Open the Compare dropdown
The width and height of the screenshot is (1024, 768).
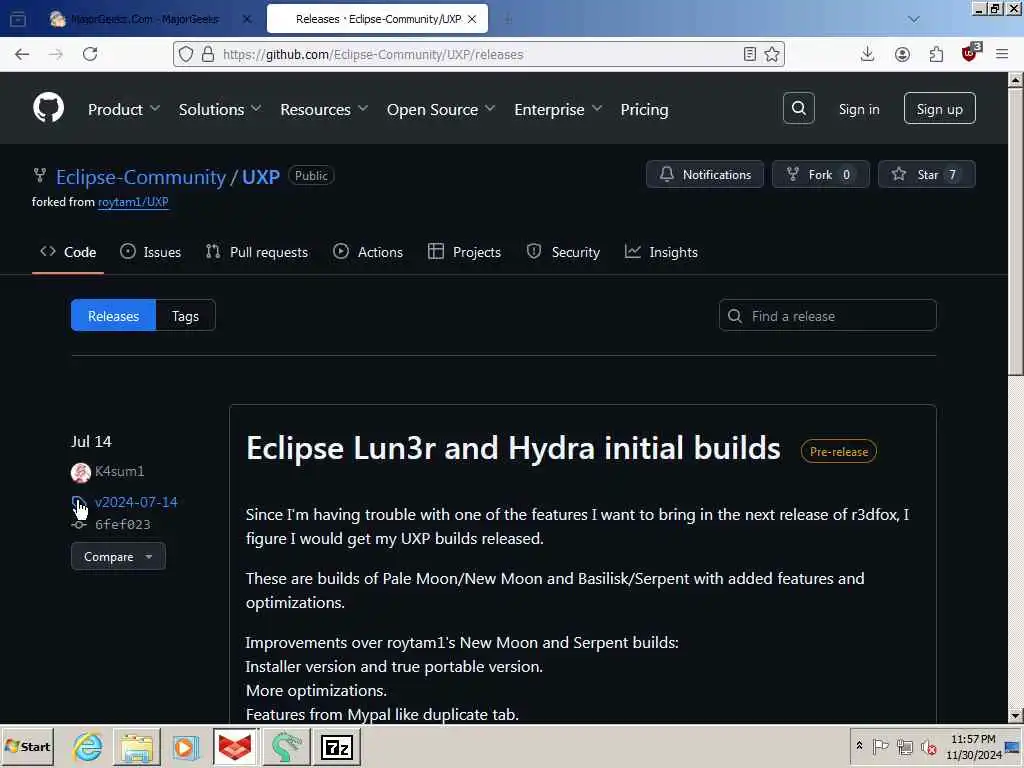(118, 556)
